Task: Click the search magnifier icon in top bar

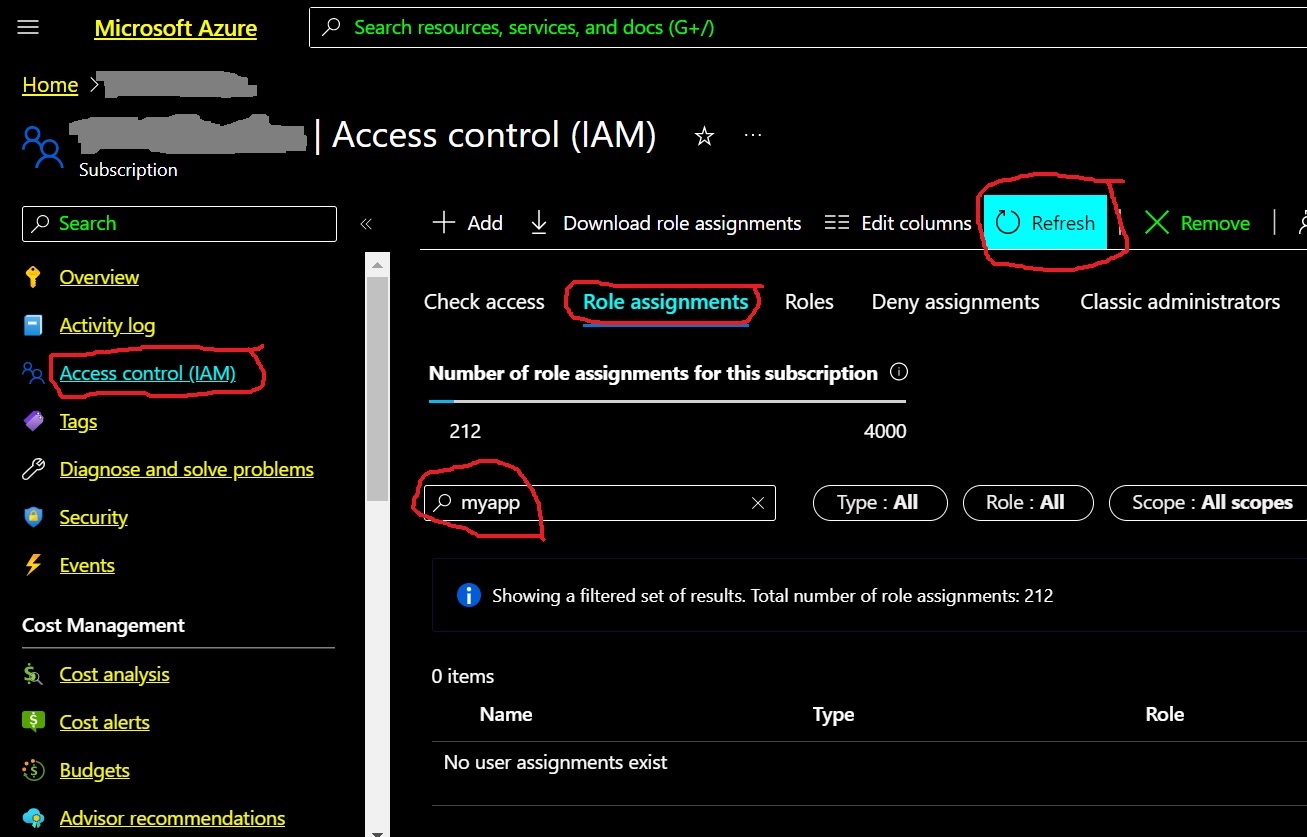Action: 332,28
